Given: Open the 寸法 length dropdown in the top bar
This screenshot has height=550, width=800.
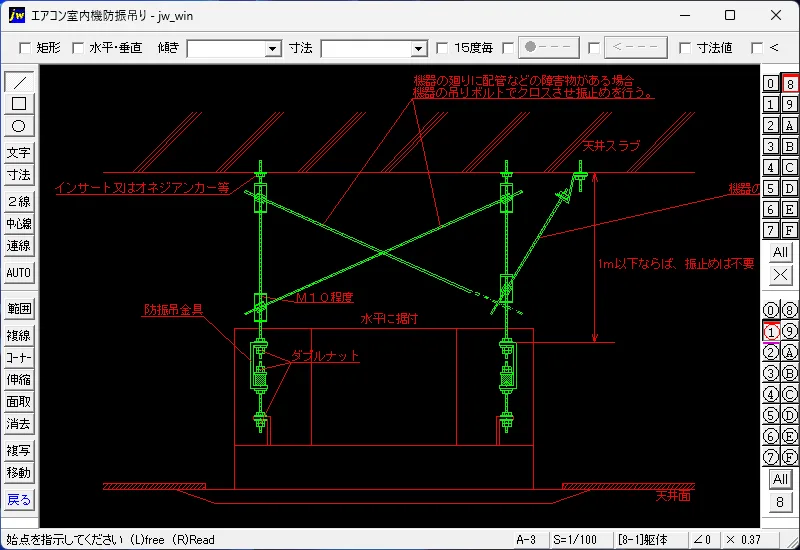Looking at the screenshot, I should 418,48.
